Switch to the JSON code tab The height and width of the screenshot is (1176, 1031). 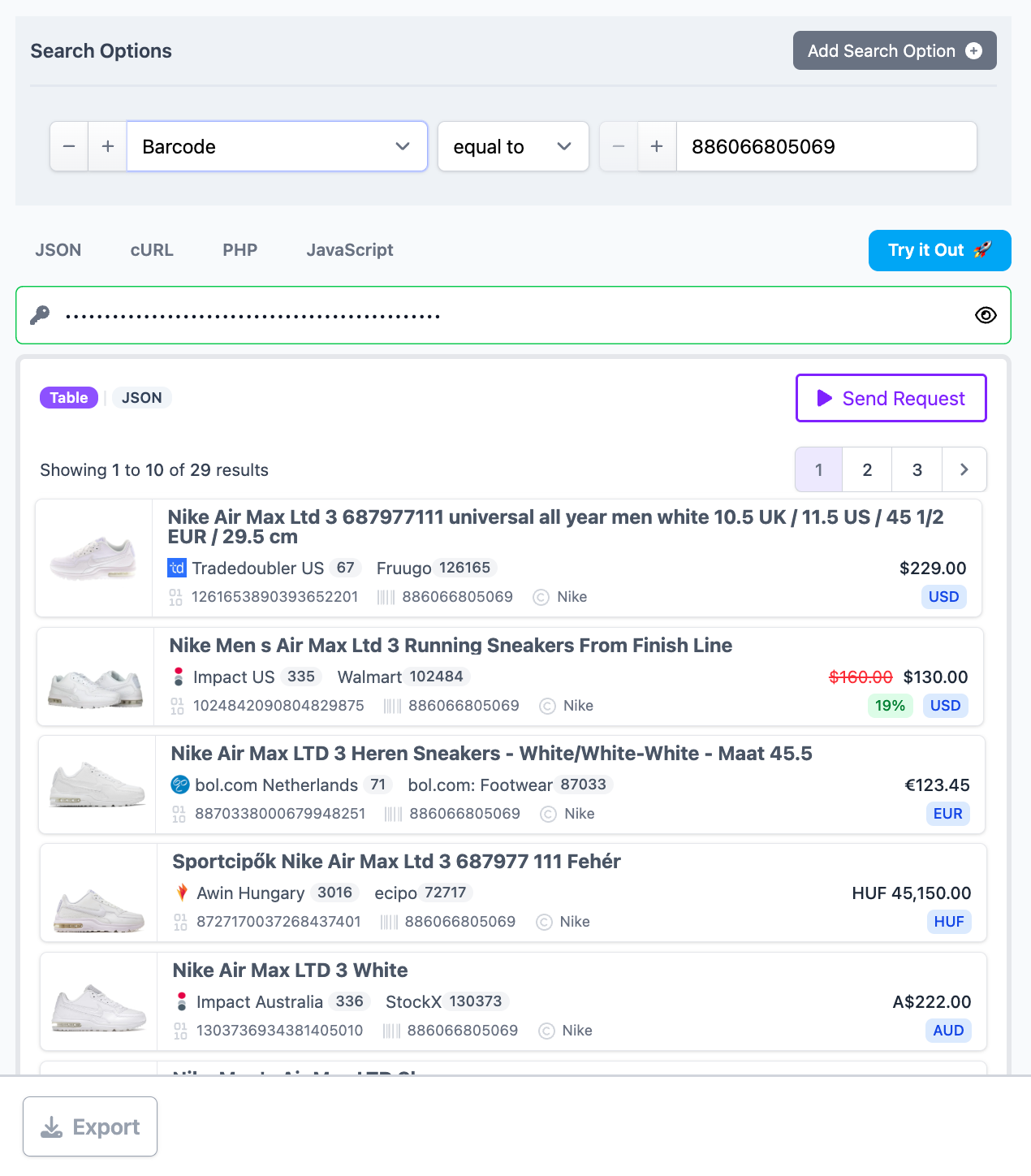[x=58, y=250]
